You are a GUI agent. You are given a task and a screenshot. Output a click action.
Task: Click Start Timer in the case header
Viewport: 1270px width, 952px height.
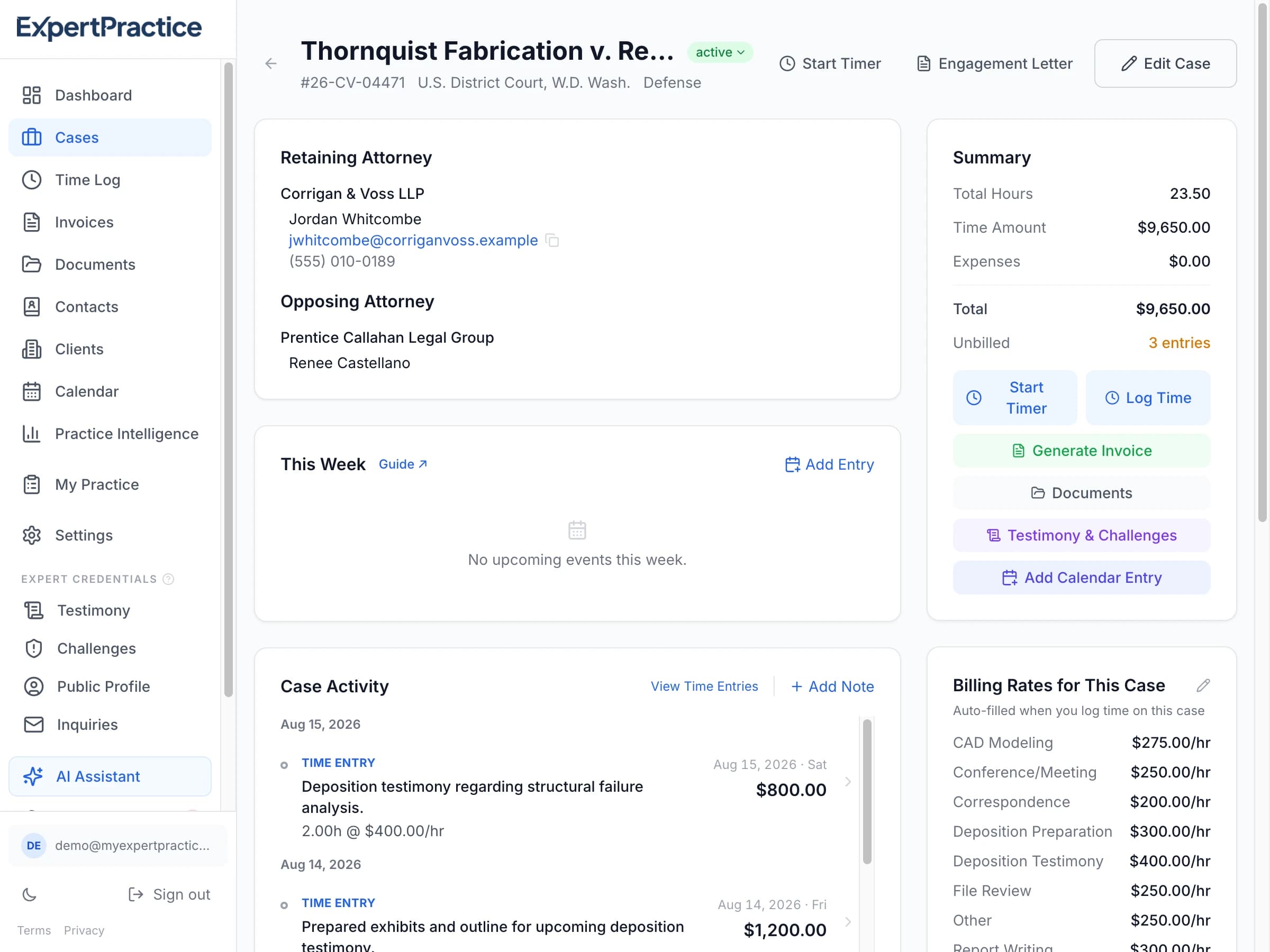tap(830, 63)
